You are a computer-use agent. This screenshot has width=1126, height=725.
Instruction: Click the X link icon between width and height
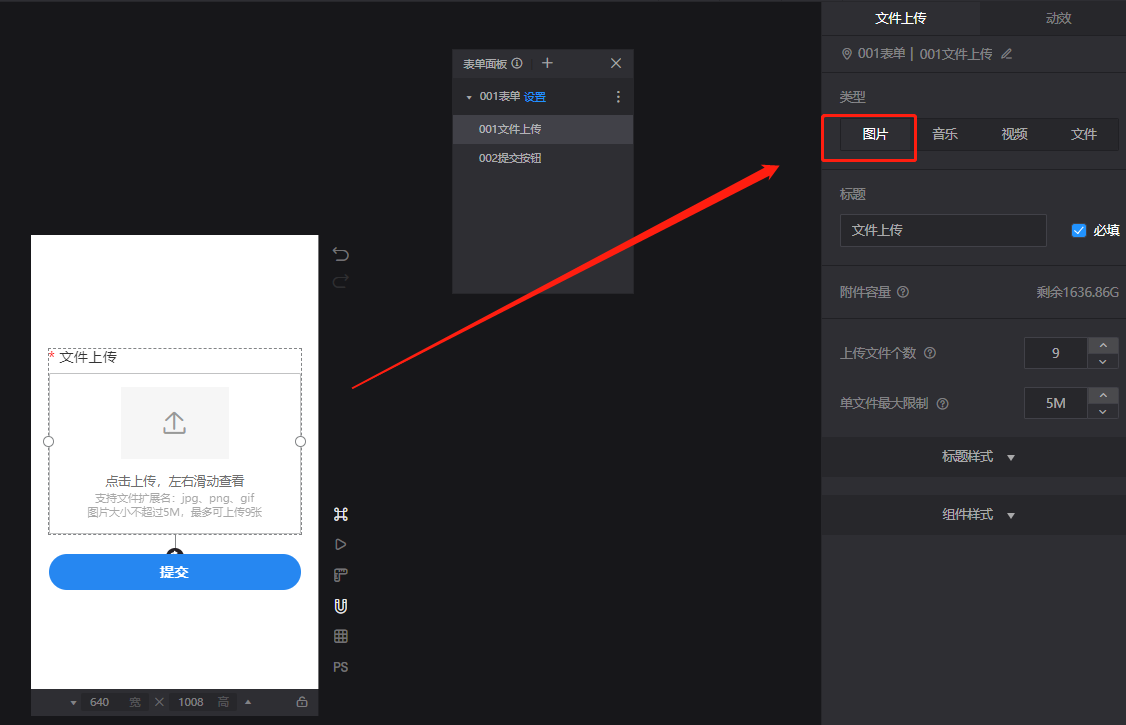click(159, 702)
